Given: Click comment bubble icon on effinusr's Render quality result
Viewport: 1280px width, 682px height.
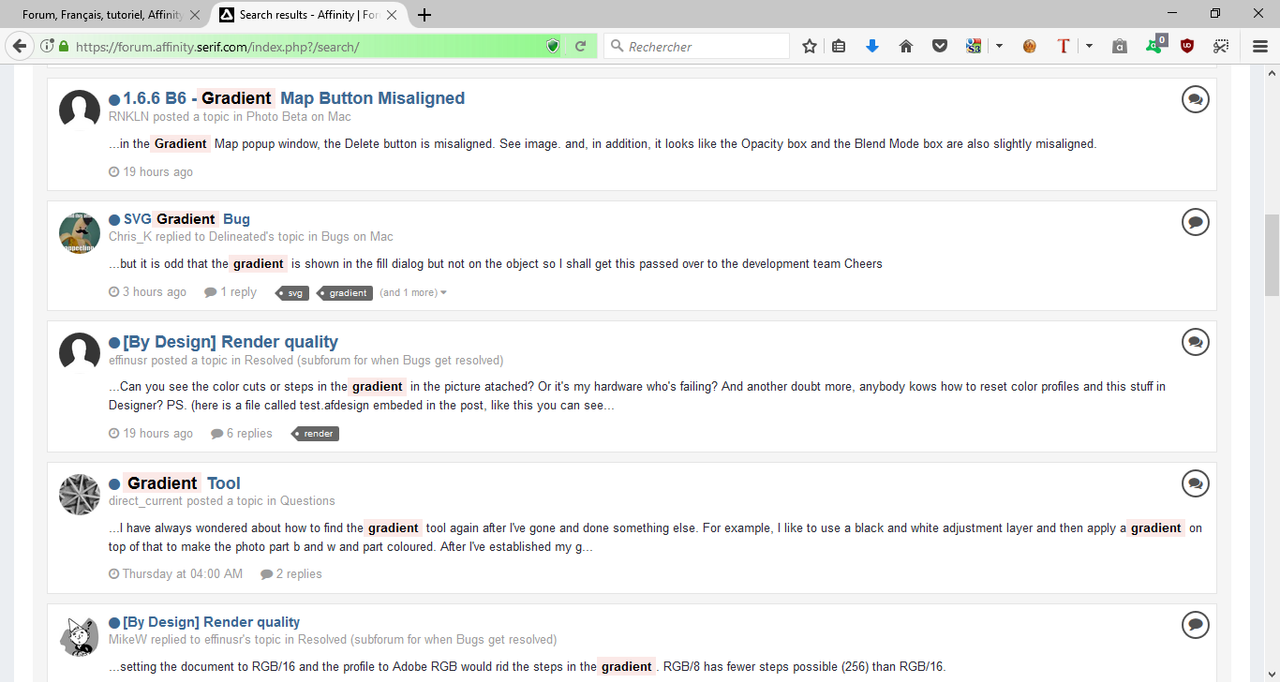Looking at the screenshot, I should click(1195, 342).
